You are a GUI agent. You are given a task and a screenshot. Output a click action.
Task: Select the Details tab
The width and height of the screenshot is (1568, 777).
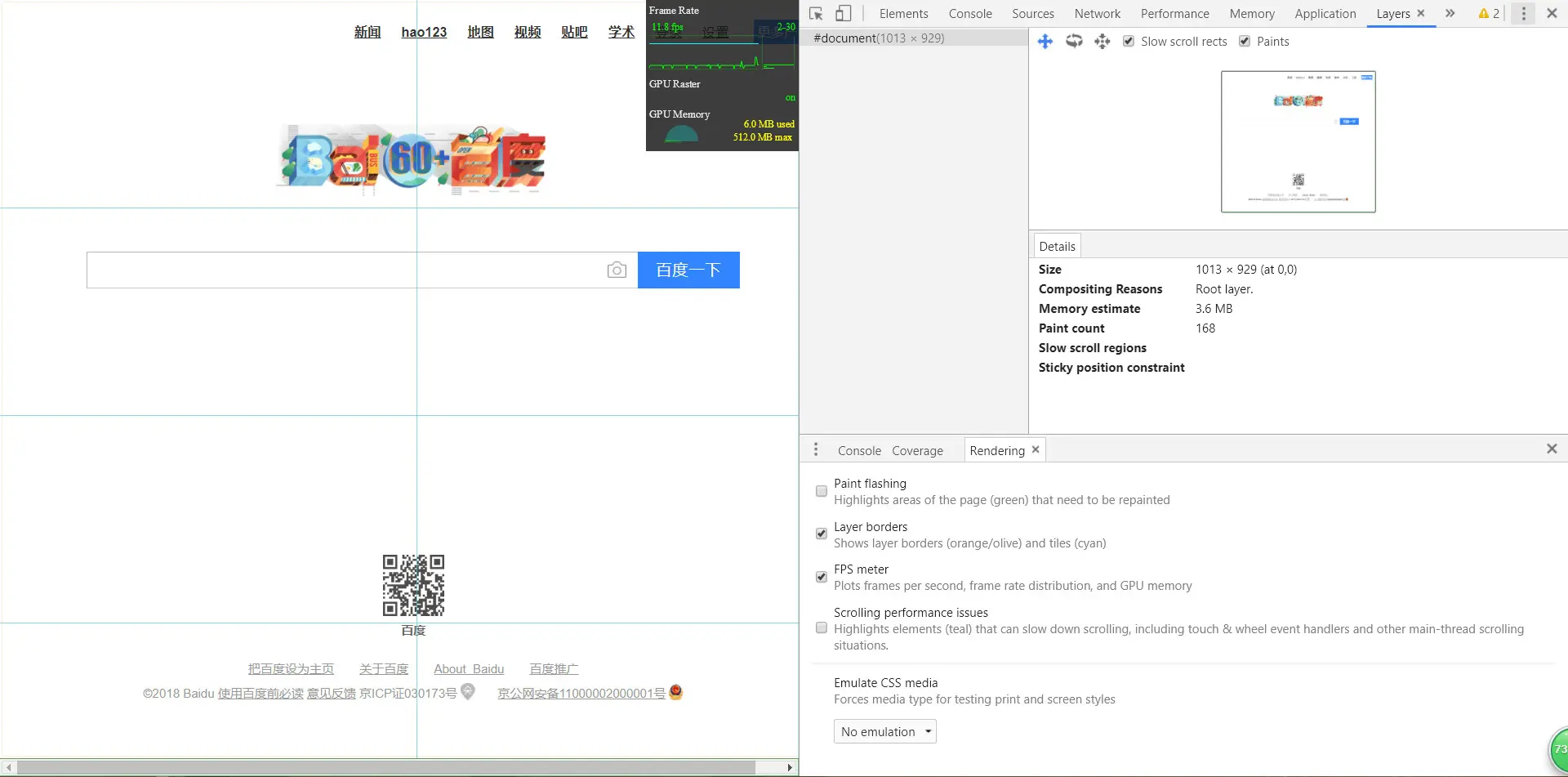[1057, 247]
